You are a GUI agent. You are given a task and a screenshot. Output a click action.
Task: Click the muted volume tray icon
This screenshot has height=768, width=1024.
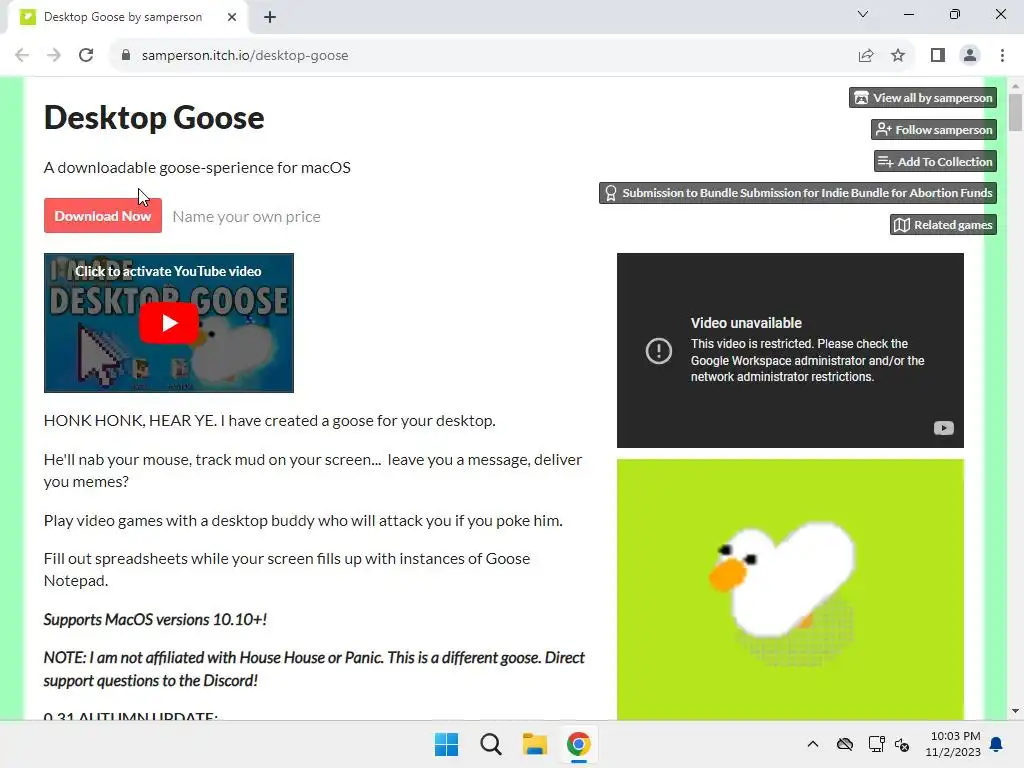pyautogui.click(x=902, y=744)
